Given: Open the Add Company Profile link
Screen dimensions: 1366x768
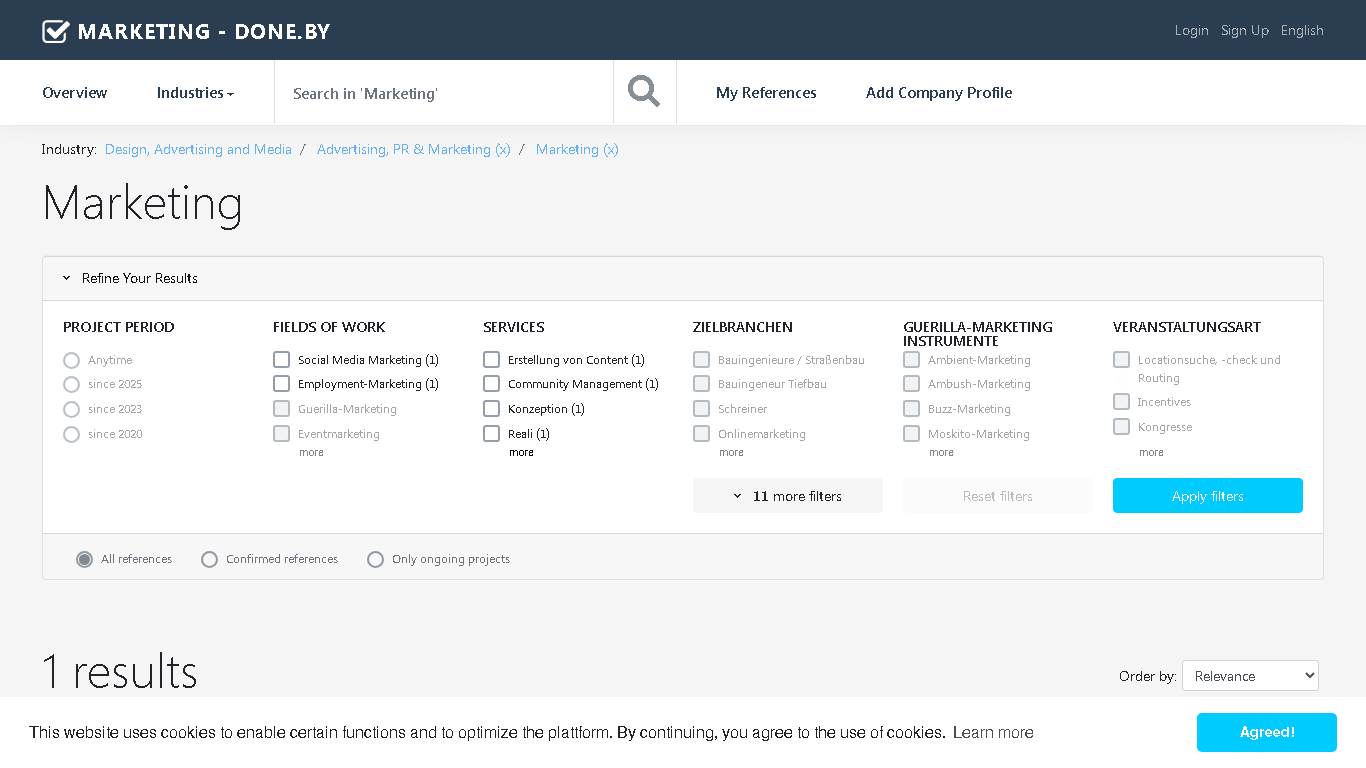Looking at the screenshot, I should [939, 93].
